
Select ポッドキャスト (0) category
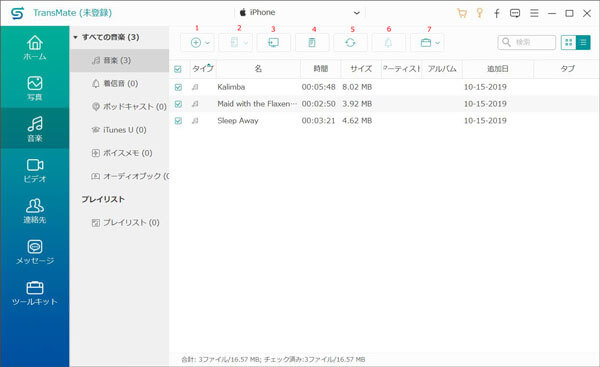[119, 107]
